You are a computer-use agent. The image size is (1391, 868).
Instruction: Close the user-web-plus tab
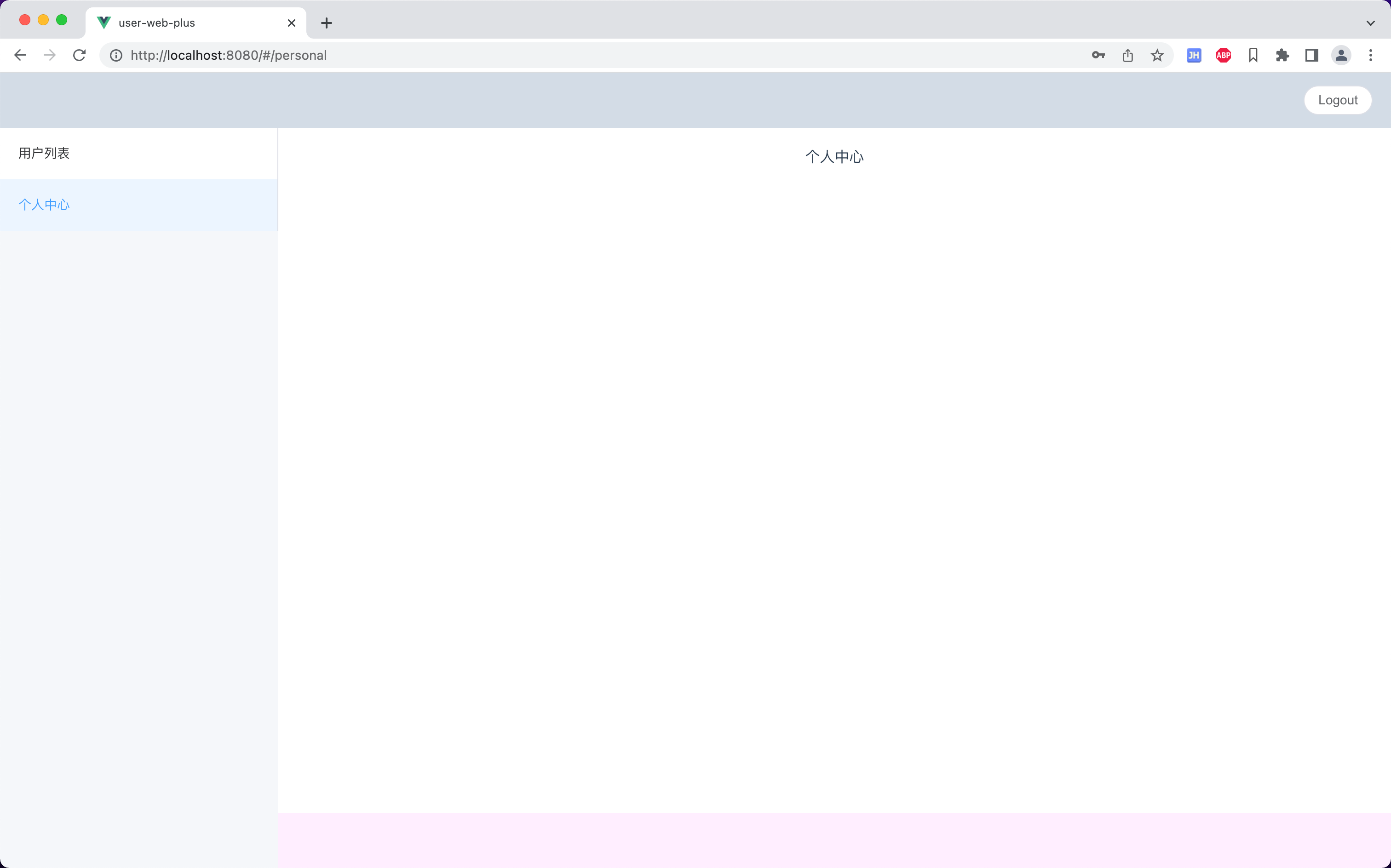click(x=292, y=23)
